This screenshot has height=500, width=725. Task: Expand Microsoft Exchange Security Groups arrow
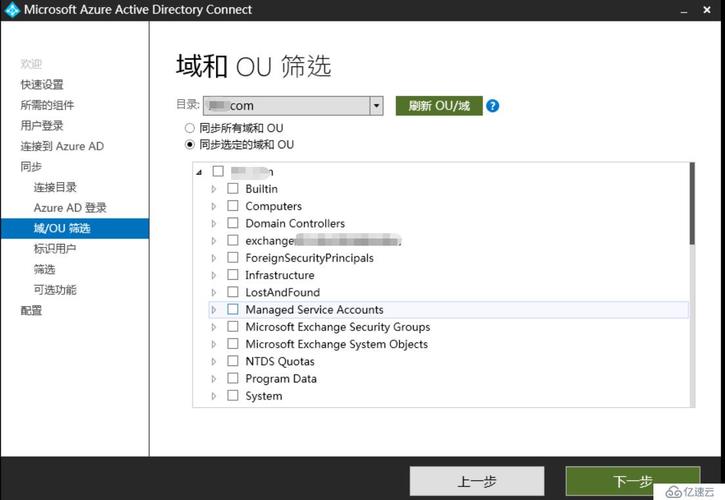coord(214,327)
